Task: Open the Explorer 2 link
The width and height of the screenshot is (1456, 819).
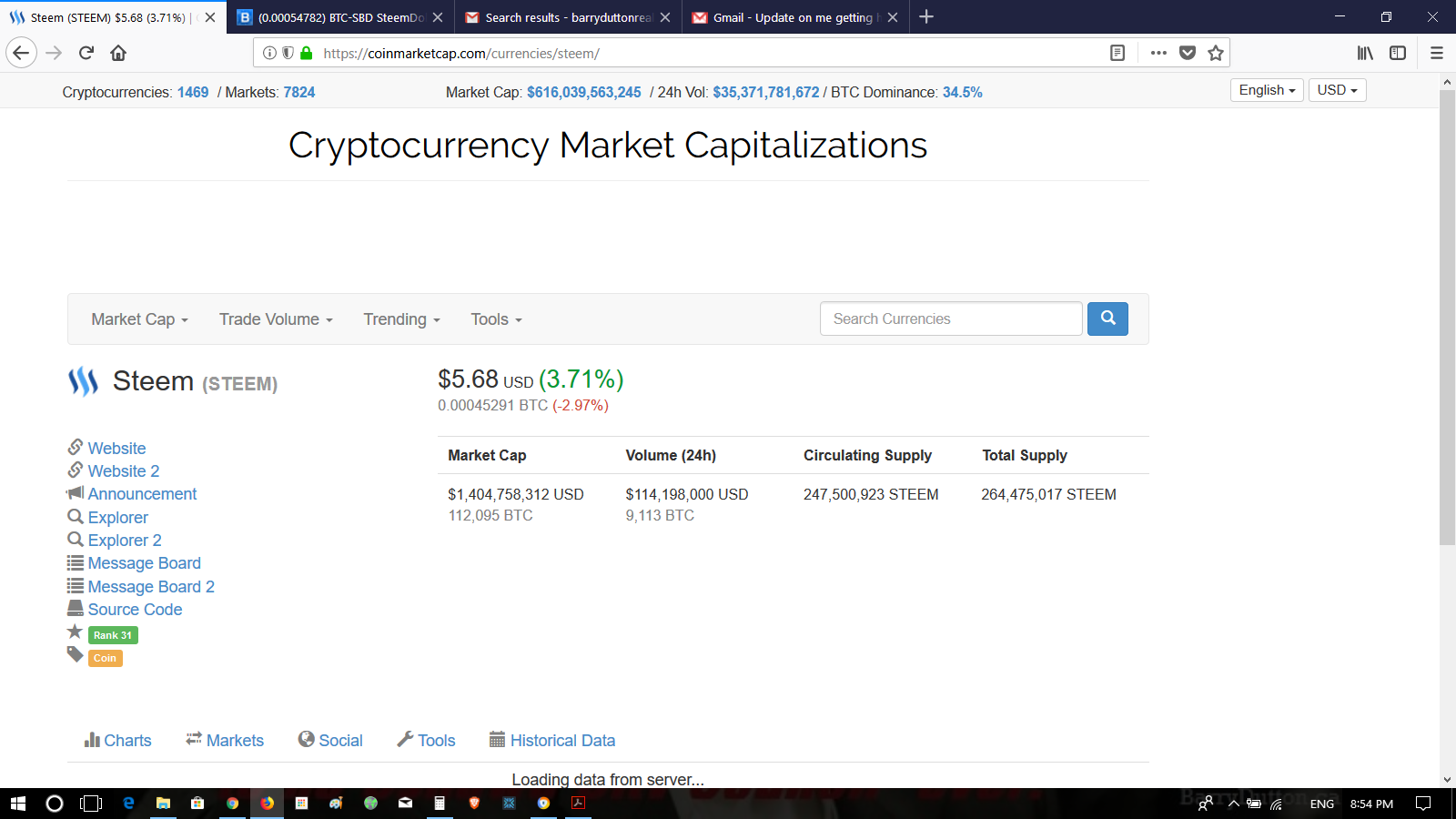Action: click(x=125, y=540)
